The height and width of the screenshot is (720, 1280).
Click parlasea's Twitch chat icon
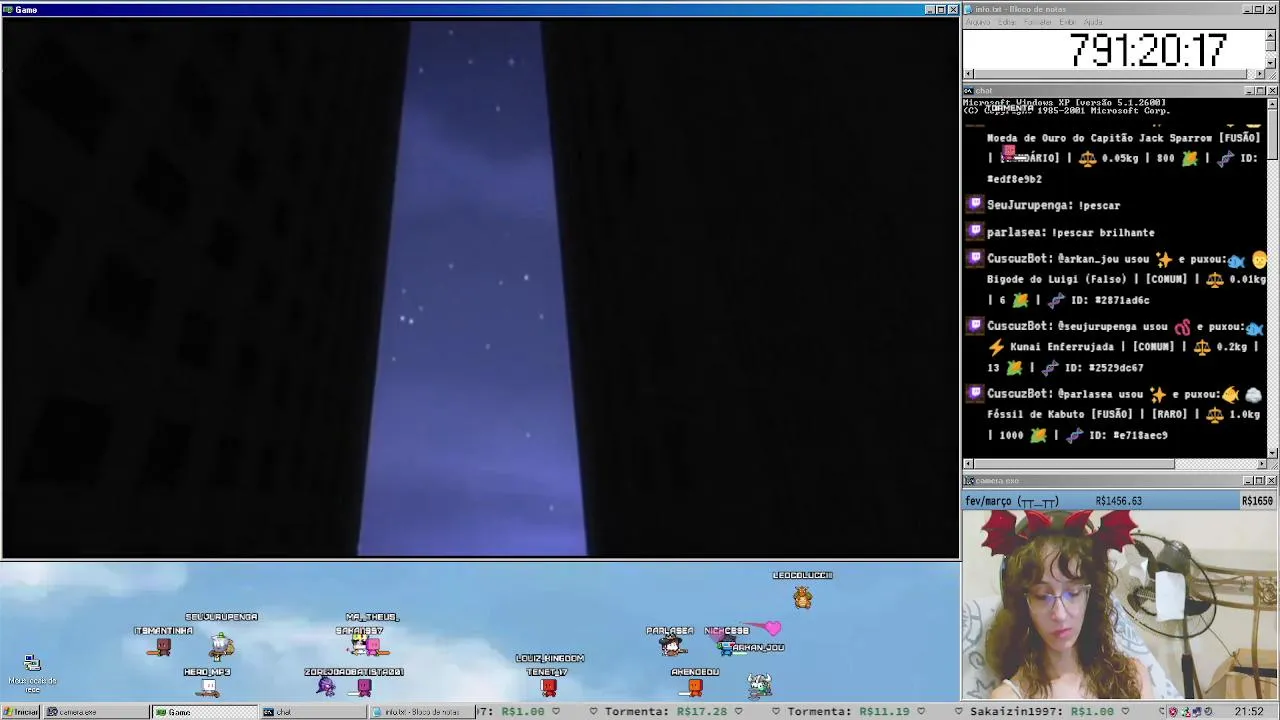[975, 231]
